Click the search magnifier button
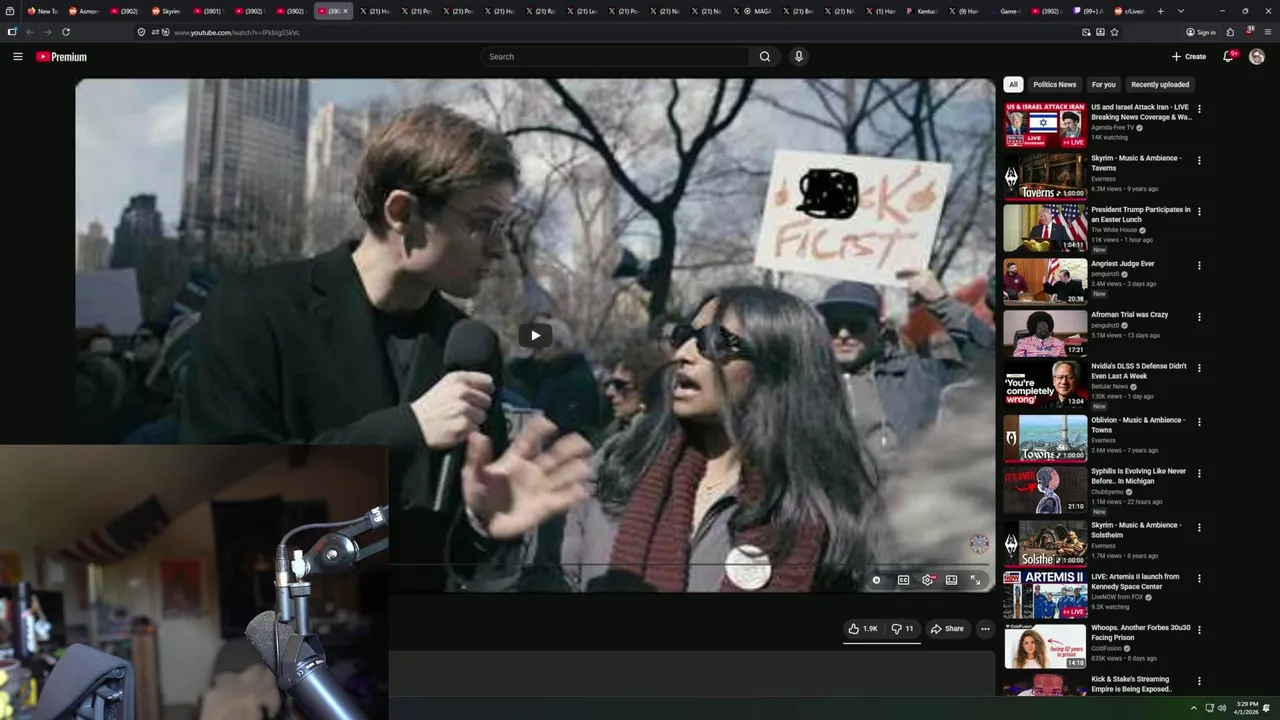The height and width of the screenshot is (720, 1280). point(765,57)
